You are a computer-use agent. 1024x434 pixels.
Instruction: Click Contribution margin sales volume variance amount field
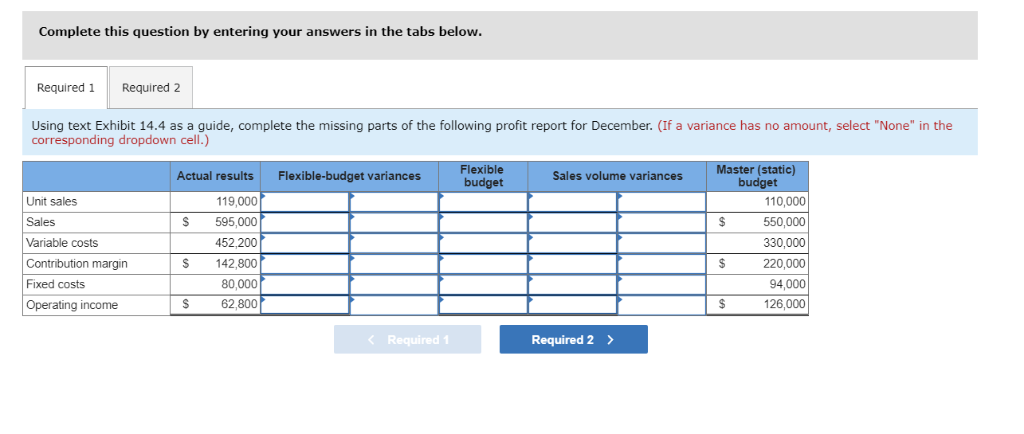tap(573, 264)
